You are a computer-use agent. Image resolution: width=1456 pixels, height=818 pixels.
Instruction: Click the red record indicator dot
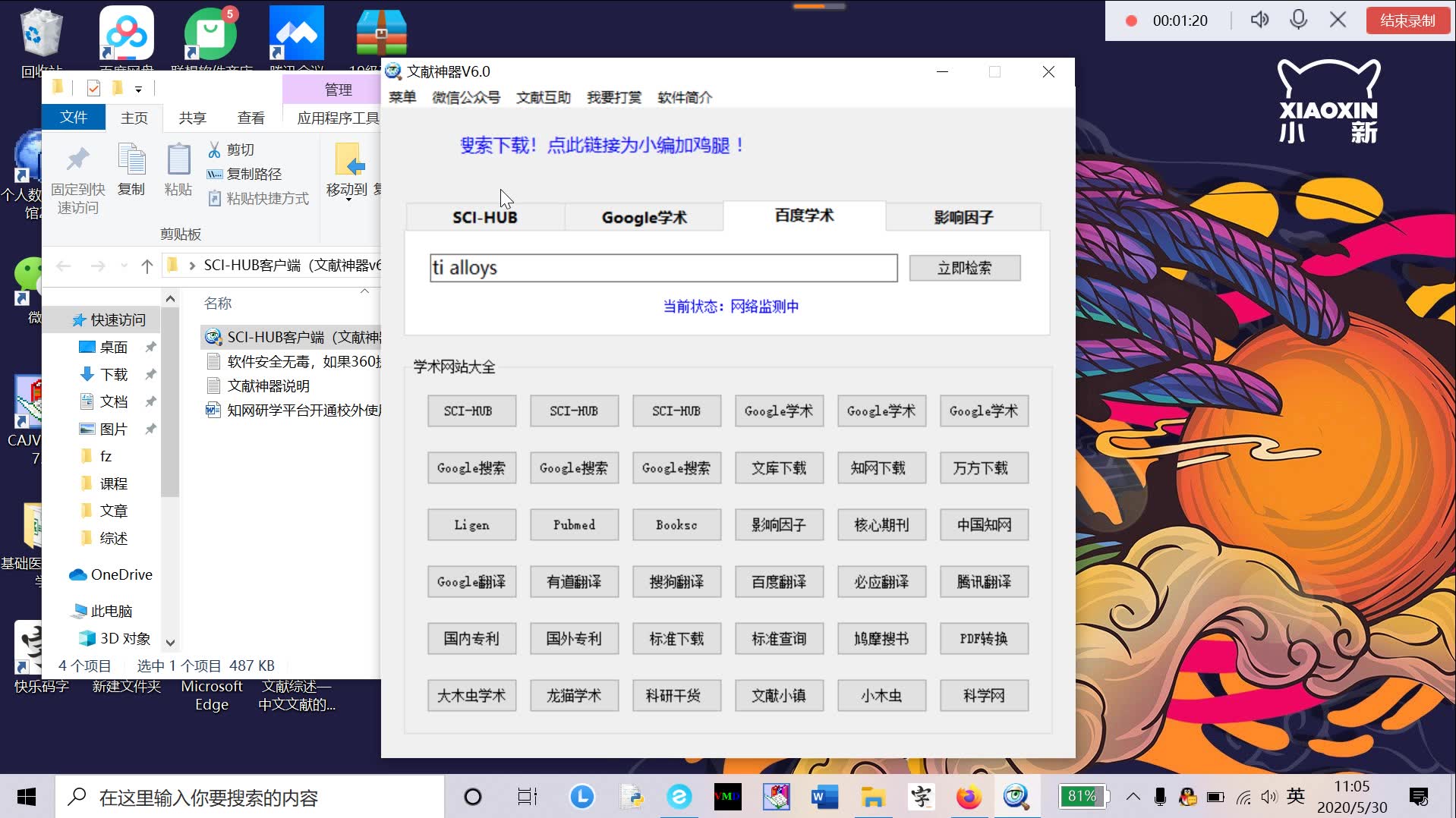click(1131, 21)
